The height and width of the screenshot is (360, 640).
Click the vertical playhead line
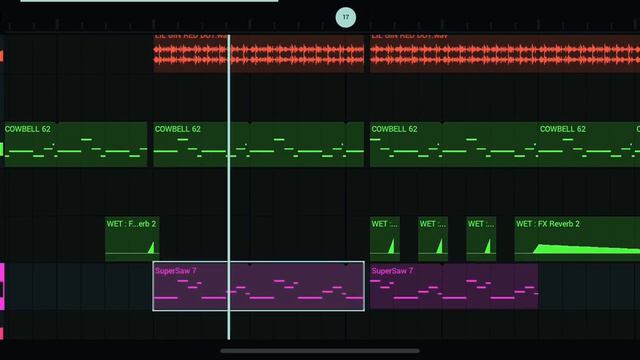[229, 187]
